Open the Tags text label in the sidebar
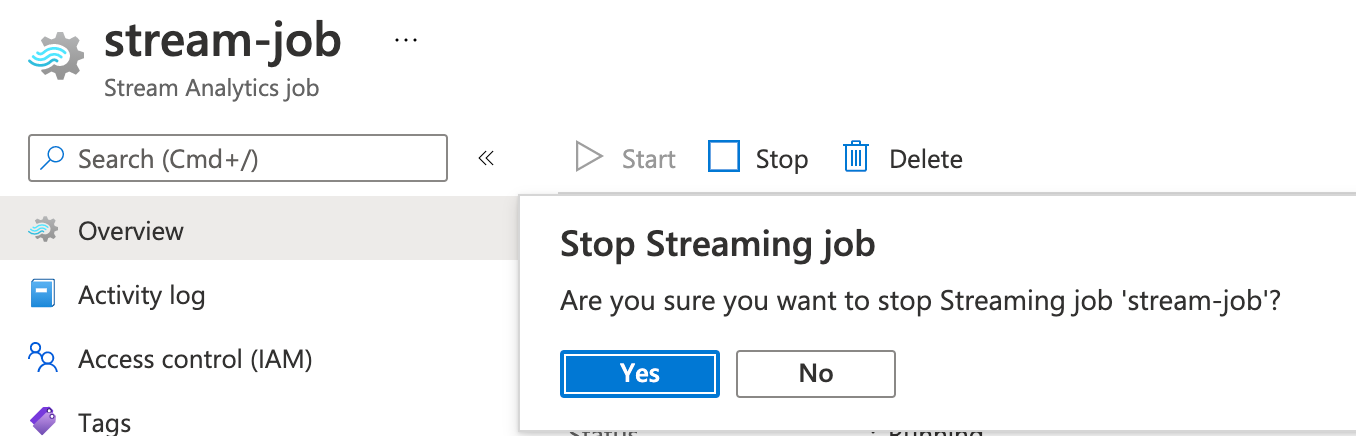Image resolution: width=1356 pixels, height=436 pixels. point(105,422)
